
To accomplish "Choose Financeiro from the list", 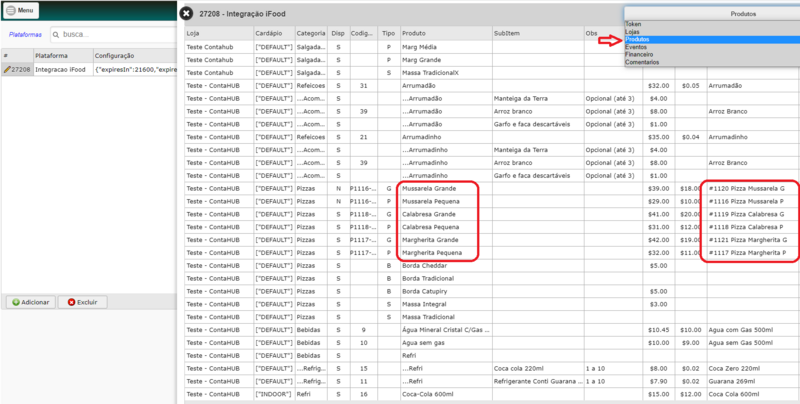I will [712, 54].
